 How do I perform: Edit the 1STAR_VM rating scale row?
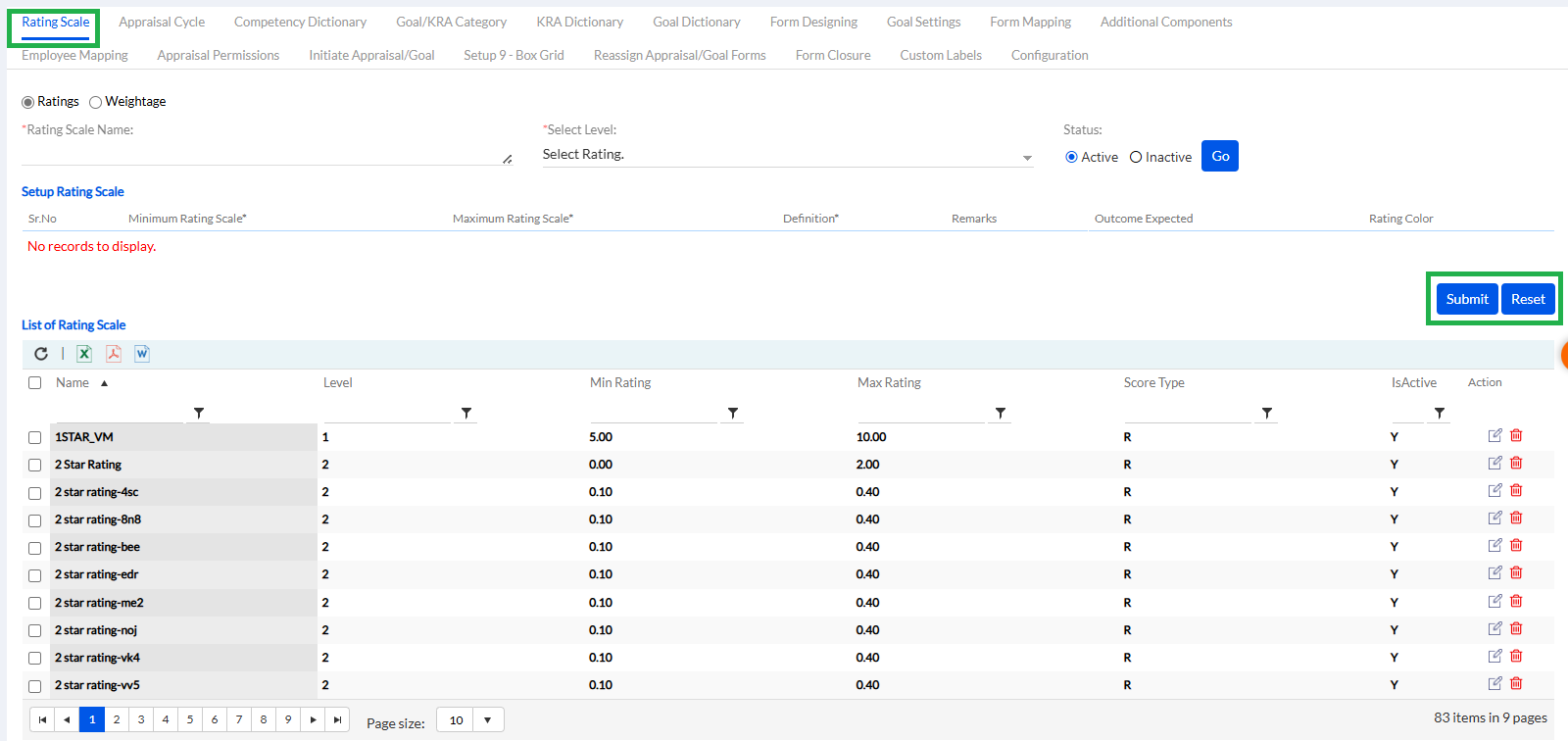[x=1494, y=436]
